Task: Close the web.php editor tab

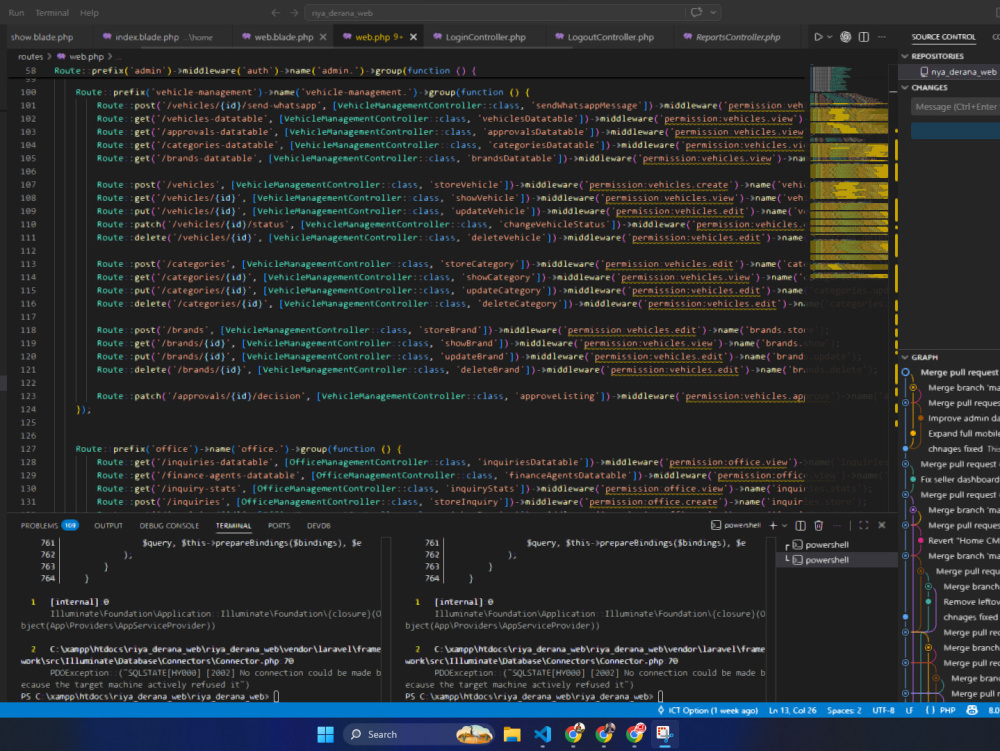Action: pyautogui.click(x=413, y=37)
